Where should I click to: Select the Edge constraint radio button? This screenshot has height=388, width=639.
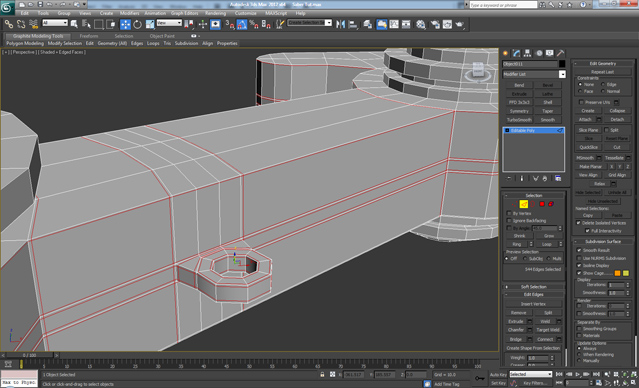(x=603, y=84)
